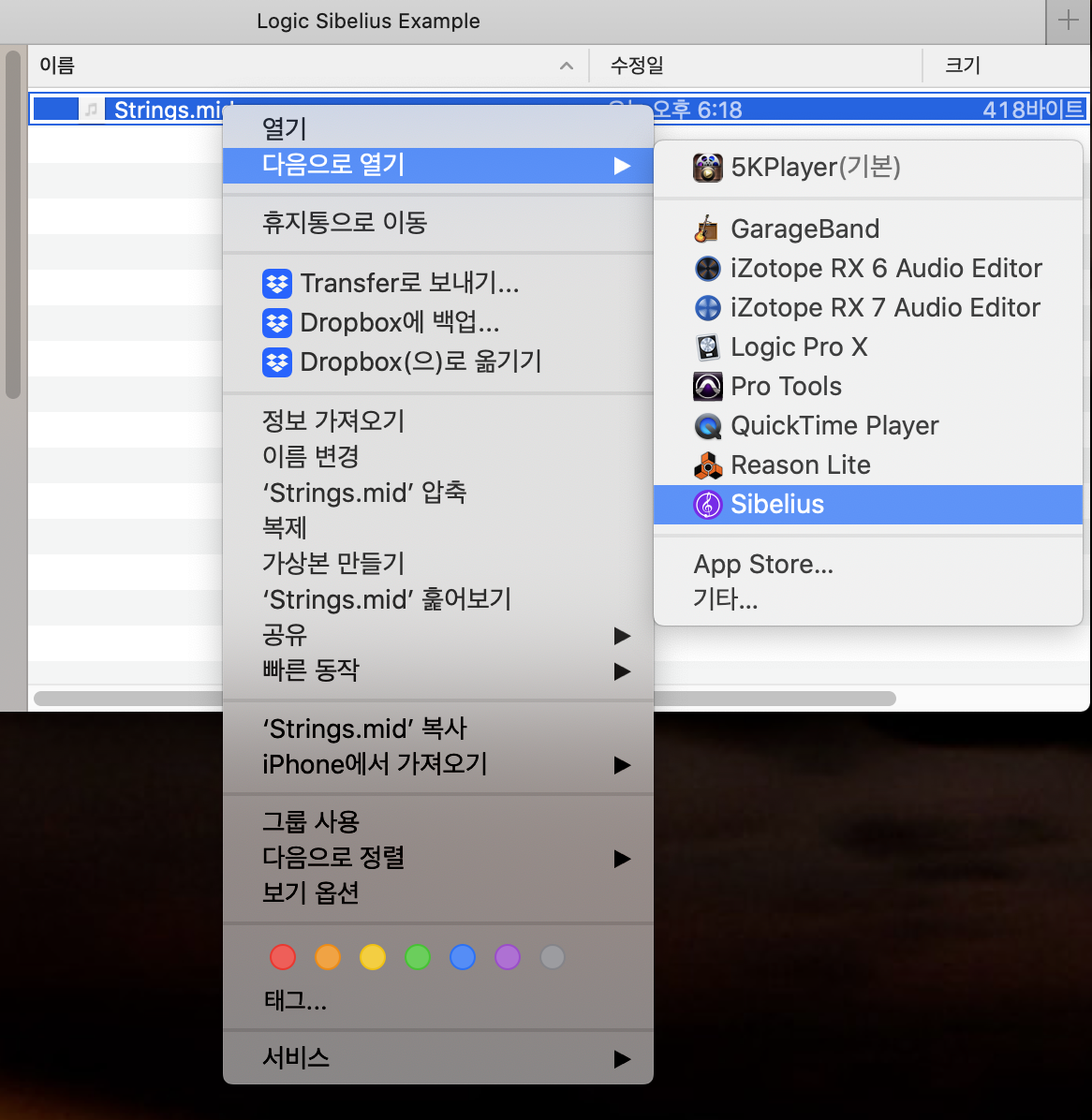Viewport: 1092px width, 1120px height.
Task: Select 가상본 만들기 menu entry
Action: coord(437,564)
